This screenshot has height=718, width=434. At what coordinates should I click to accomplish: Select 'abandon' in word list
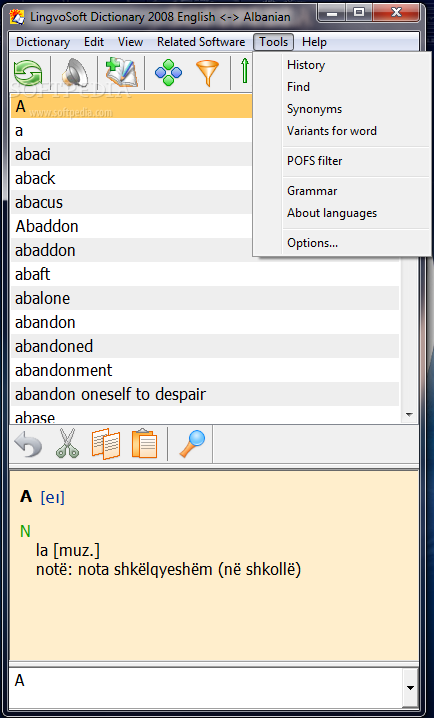[x=205, y=322]
